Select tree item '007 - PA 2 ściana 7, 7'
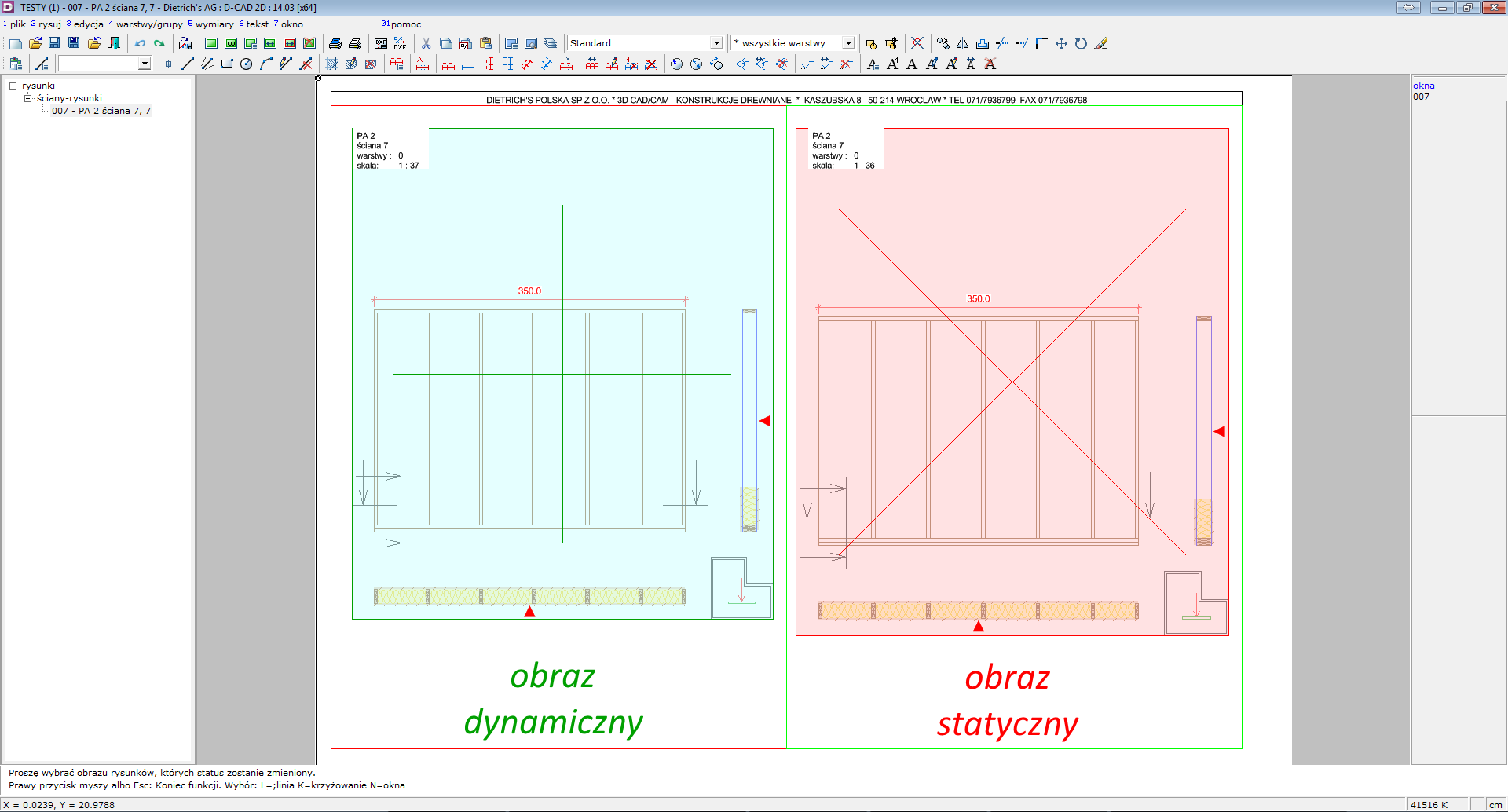 pos(101,111)
